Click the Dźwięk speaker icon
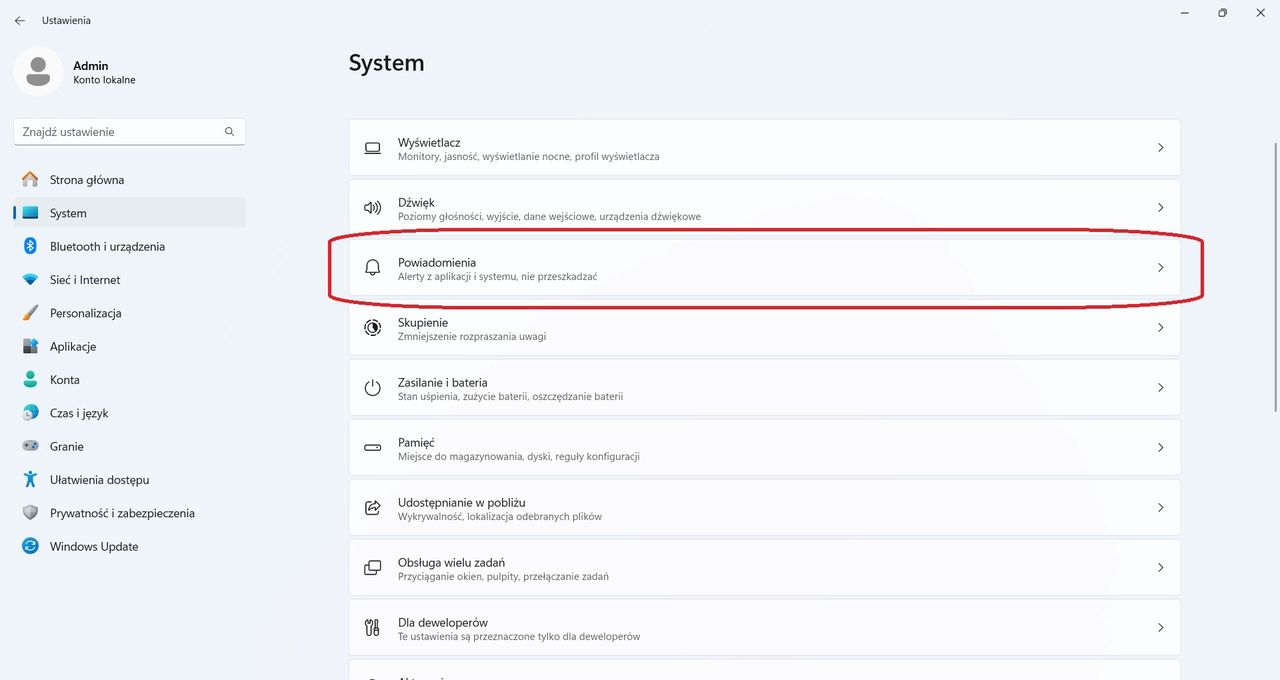This screenshot has width=1280, height=680. point(372,208)
